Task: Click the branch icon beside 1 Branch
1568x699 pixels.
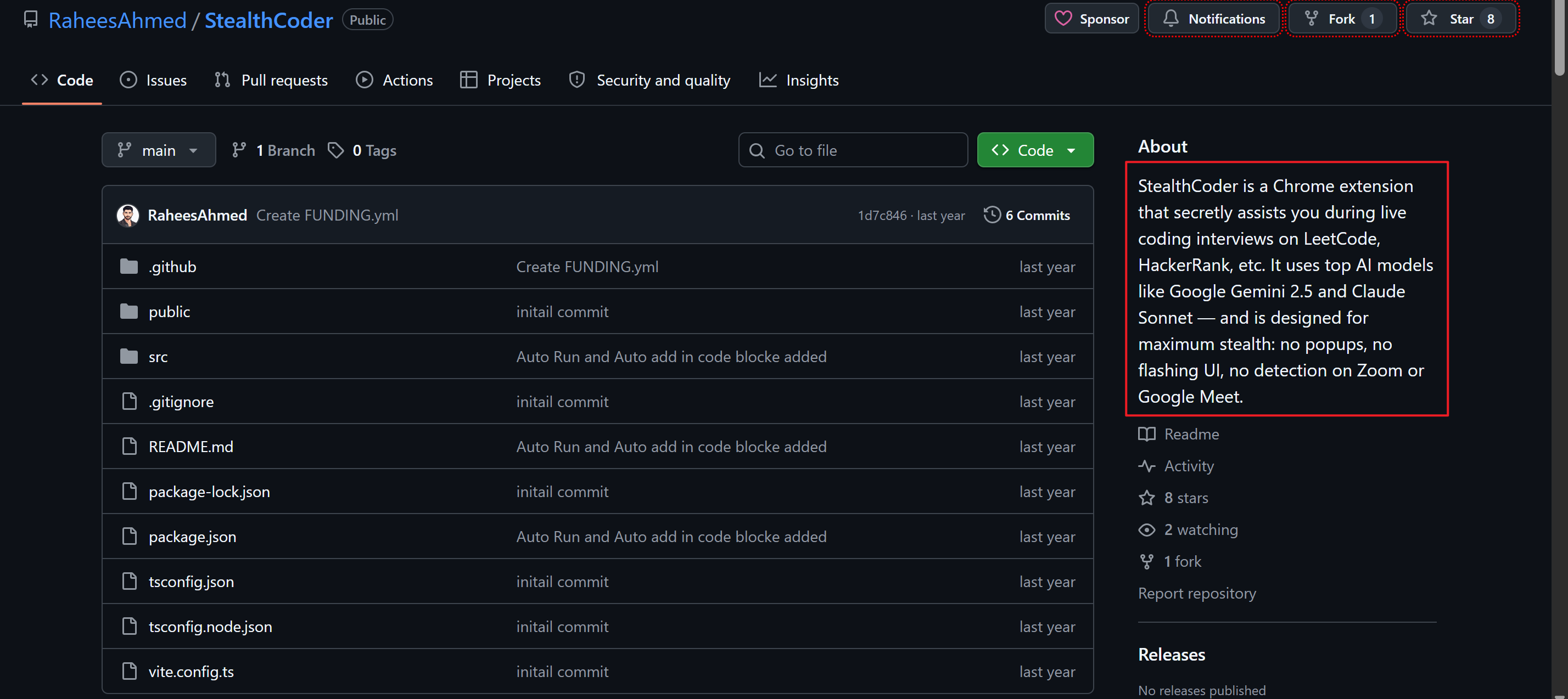Action: (239, 150)
